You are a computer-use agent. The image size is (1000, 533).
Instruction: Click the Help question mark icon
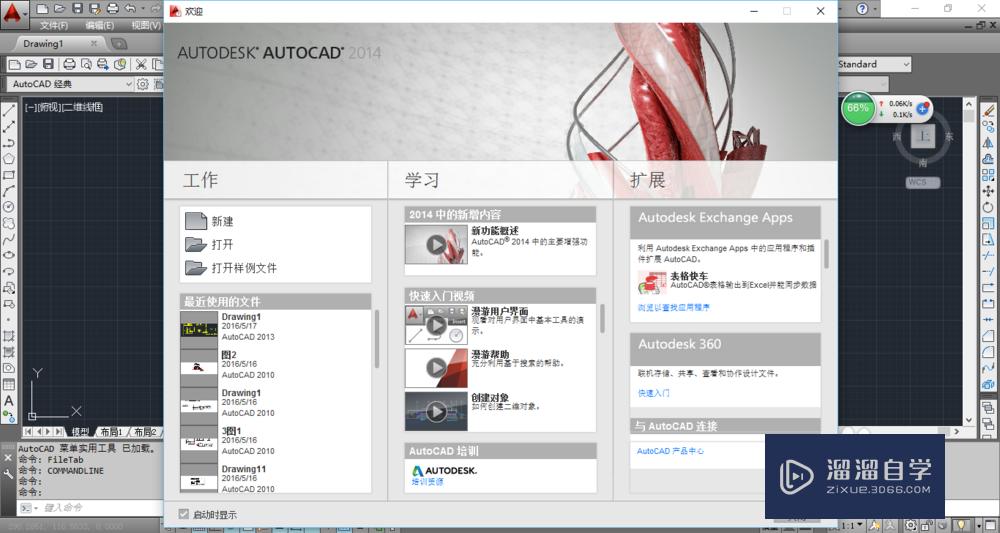pyautogui.click(x=862, y=9)
